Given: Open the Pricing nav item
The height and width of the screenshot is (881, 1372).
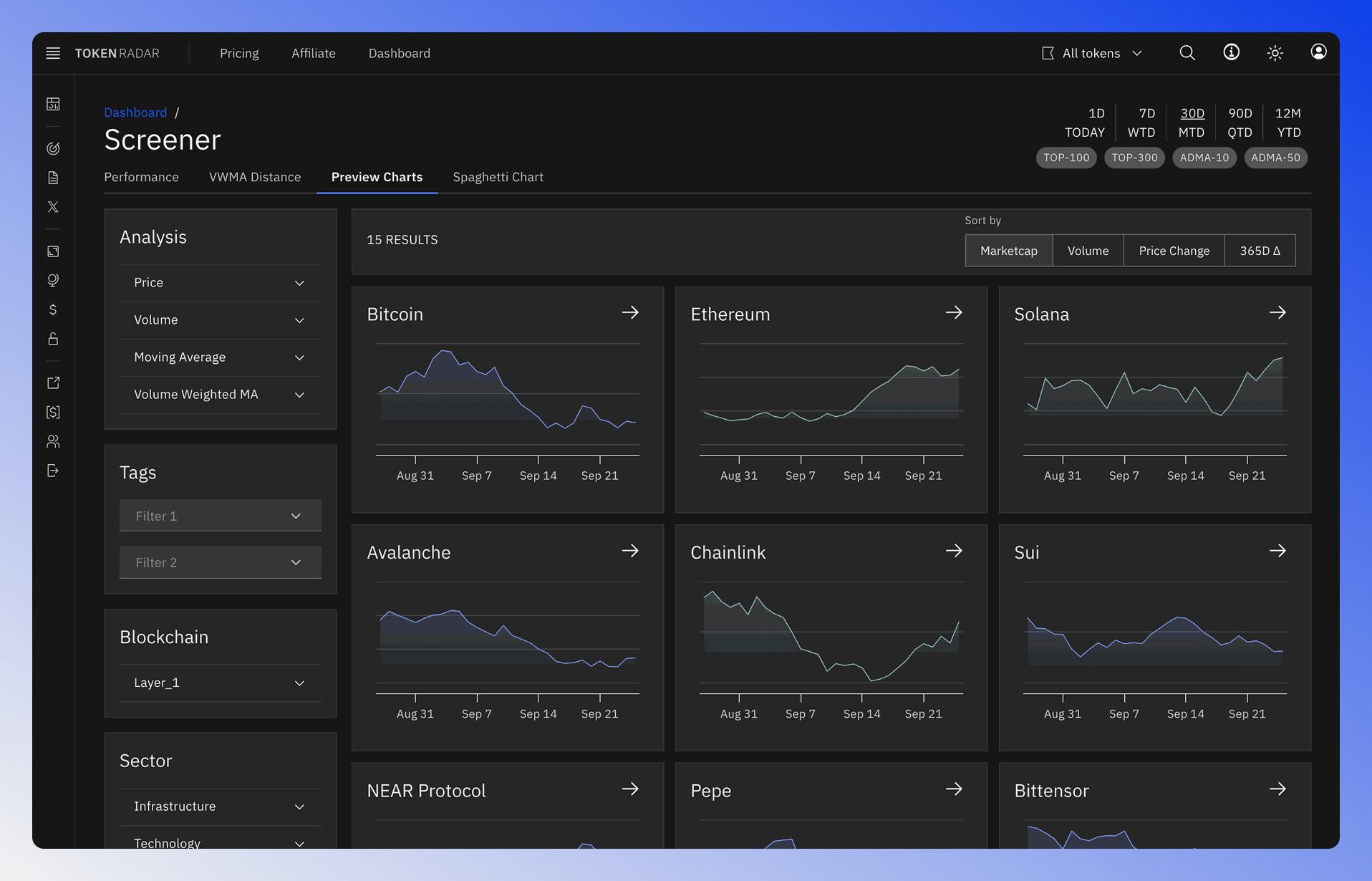Looking at the screenshot, I should (239, 53).
